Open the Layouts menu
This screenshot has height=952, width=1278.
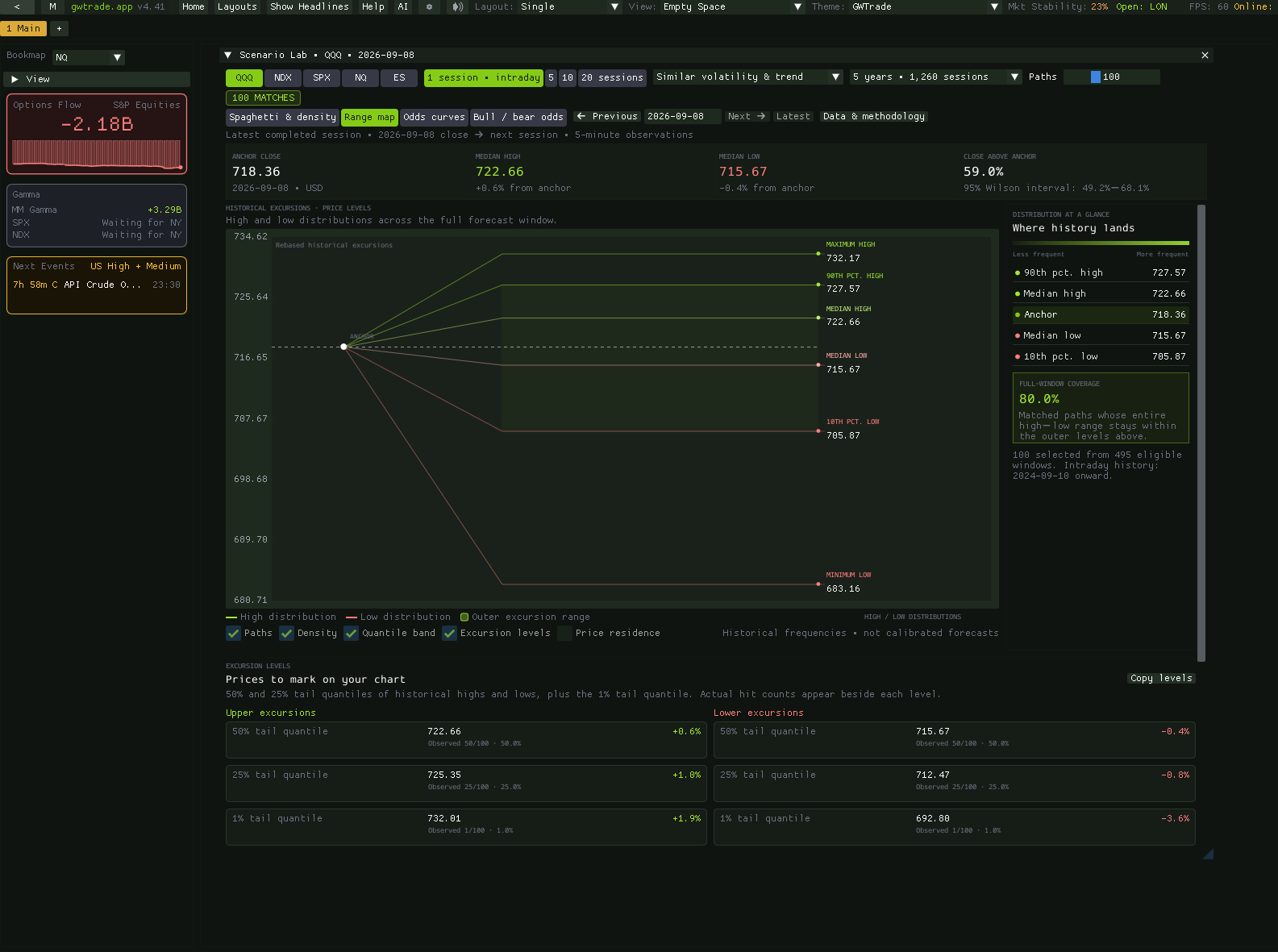point(237,6)
